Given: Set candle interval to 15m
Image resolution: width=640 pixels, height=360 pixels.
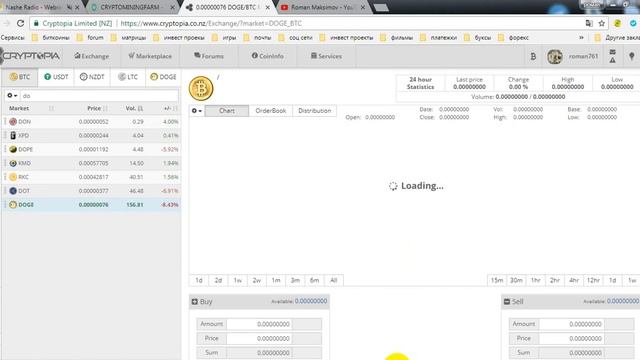Looking at the screenshot, I should [497, 280].
